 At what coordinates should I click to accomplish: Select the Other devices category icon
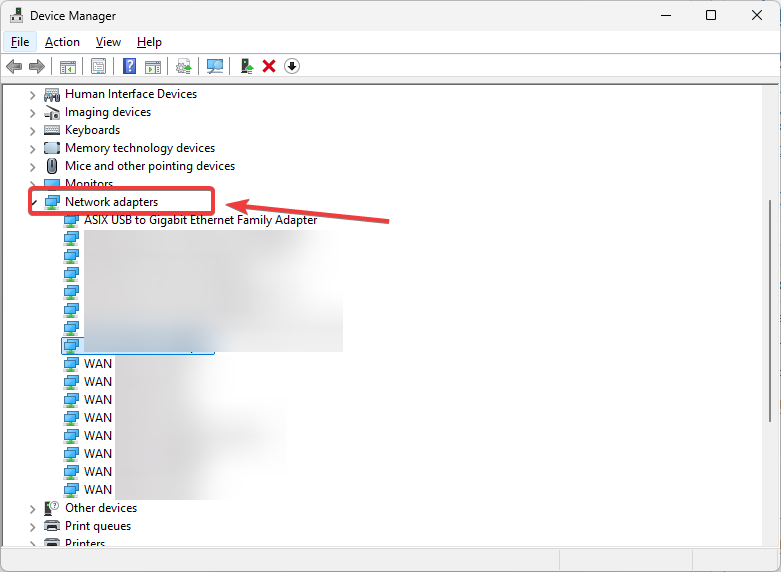pyautogui.click(x=52, y=508)
